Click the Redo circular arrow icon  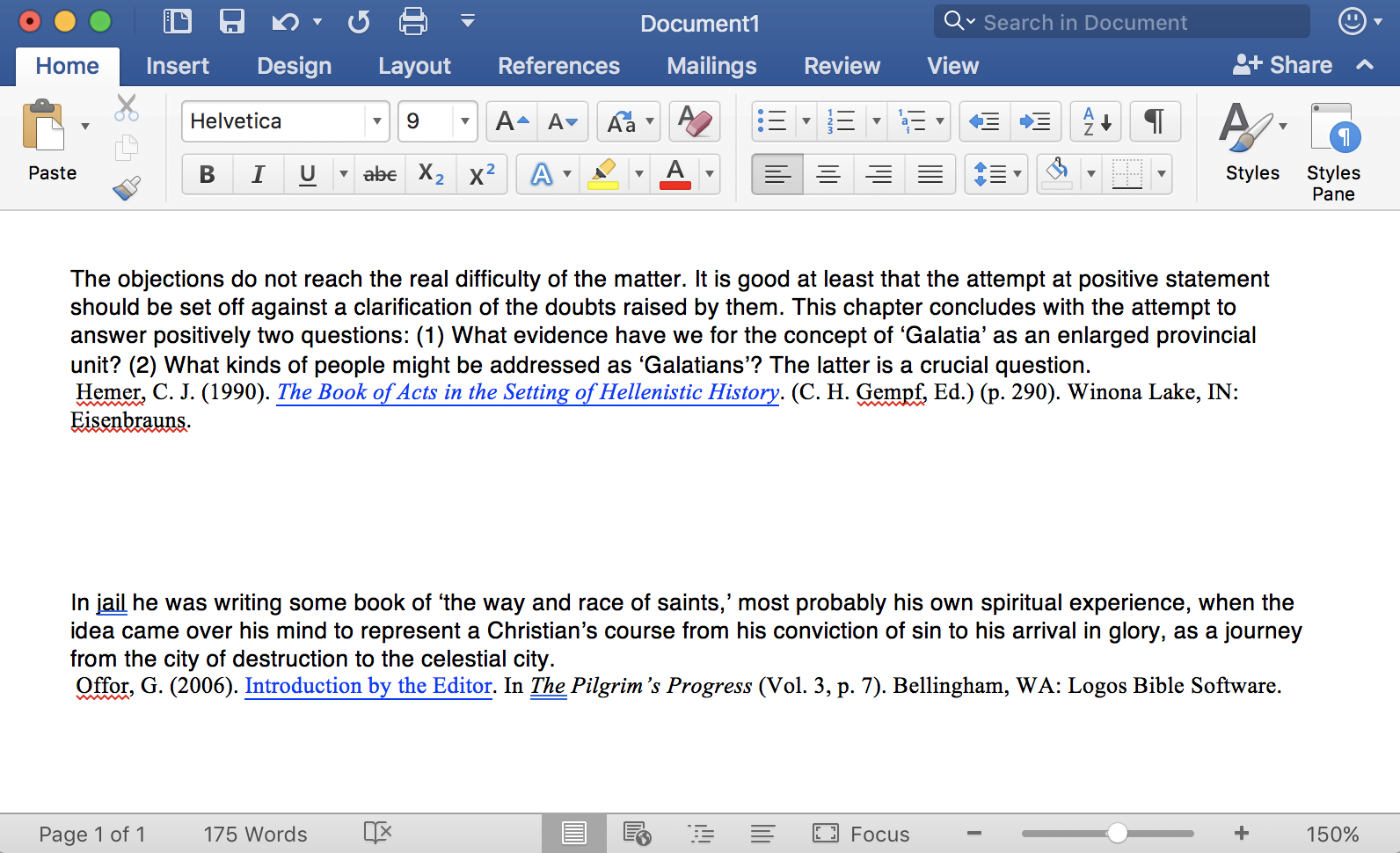(359, 22)
